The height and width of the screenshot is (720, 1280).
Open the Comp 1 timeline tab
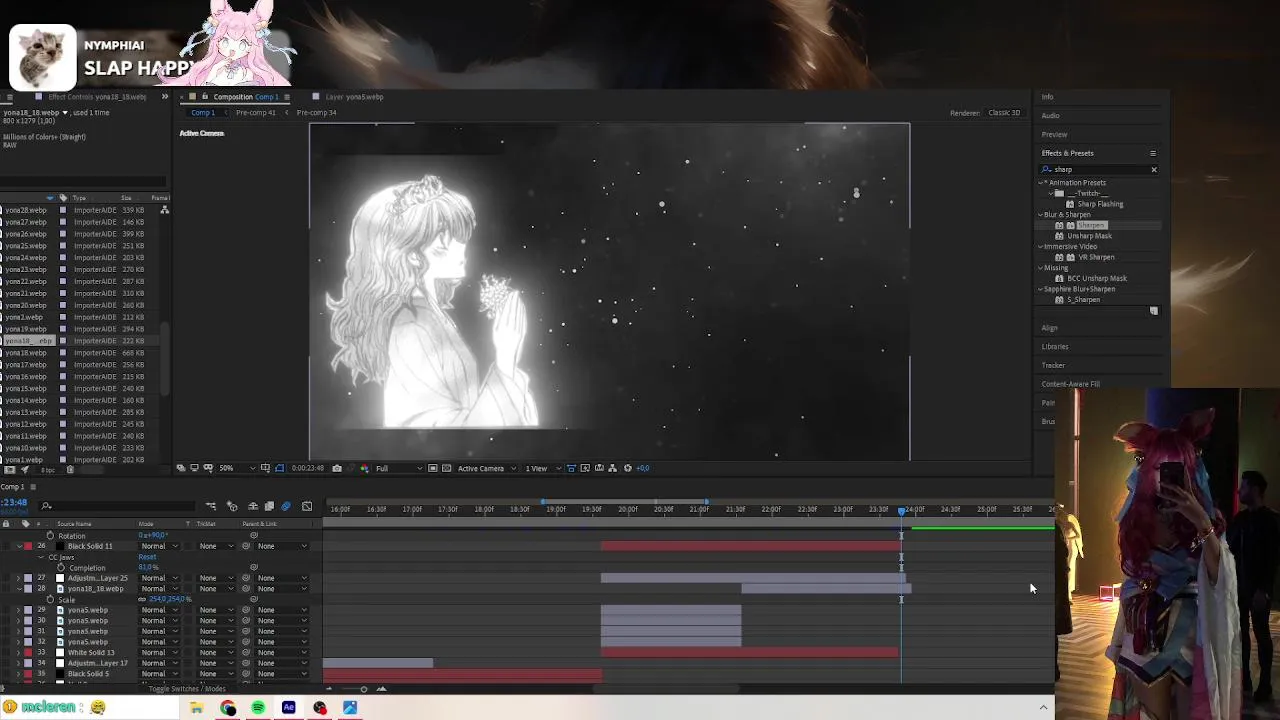coord(12,487)
